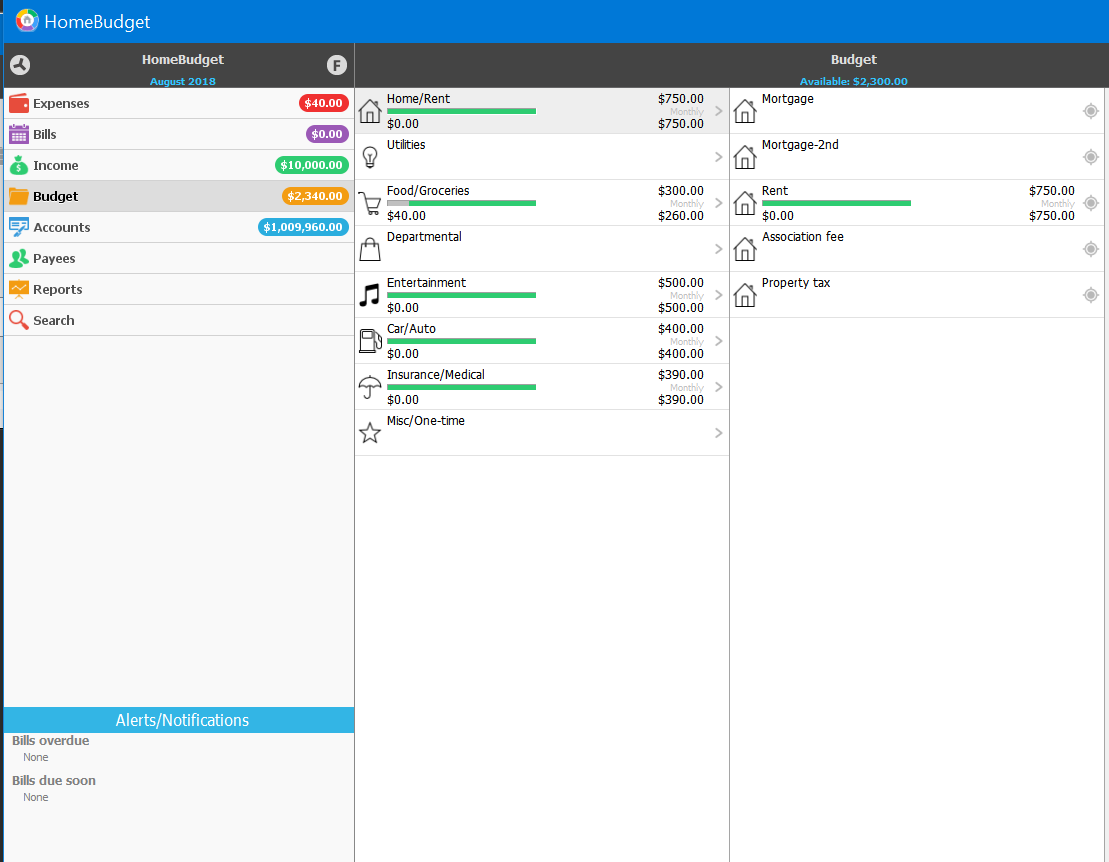Click the light bulb Utilities icon

(x=370, y=157)
